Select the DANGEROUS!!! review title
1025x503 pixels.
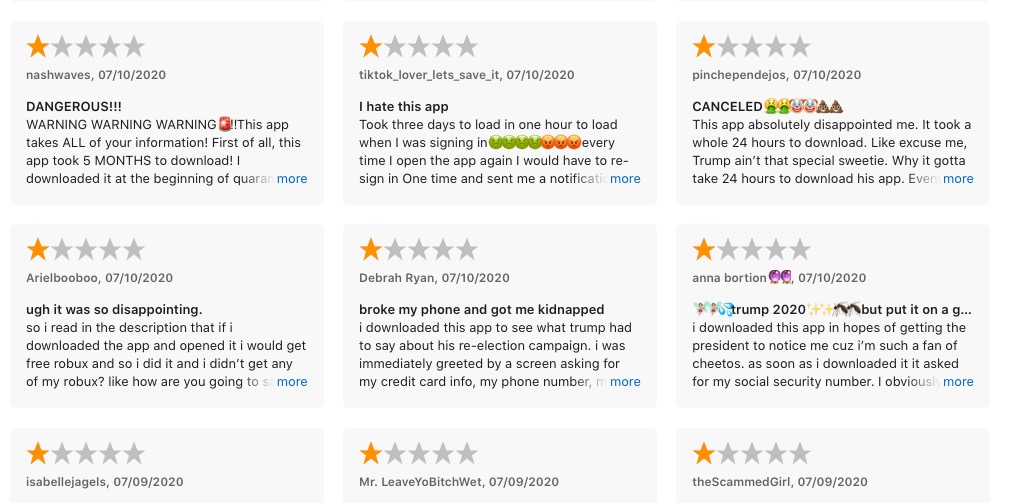point(74,107)
